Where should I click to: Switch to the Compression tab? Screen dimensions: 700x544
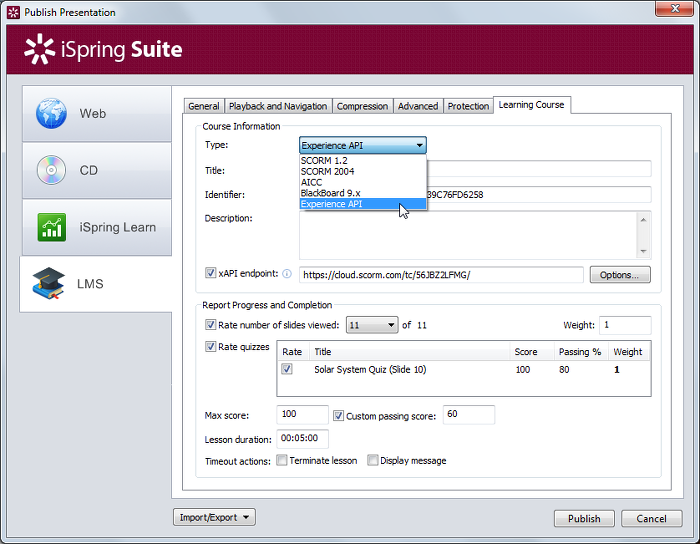362,106
